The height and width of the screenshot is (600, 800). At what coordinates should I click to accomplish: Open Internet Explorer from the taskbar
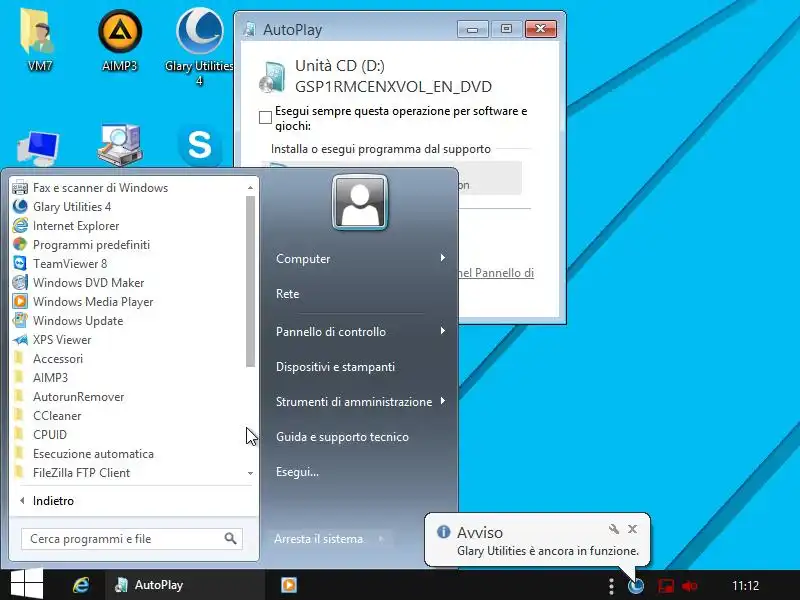[81, 585]
